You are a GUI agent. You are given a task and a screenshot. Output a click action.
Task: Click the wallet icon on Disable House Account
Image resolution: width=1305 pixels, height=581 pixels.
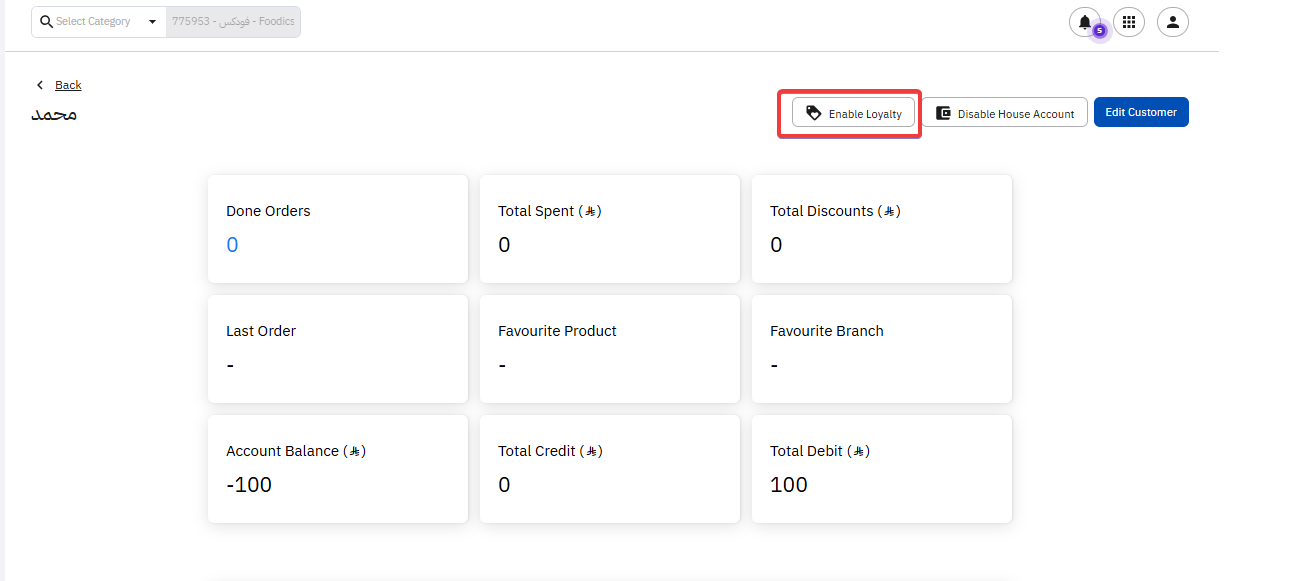(x=943, y=113)
